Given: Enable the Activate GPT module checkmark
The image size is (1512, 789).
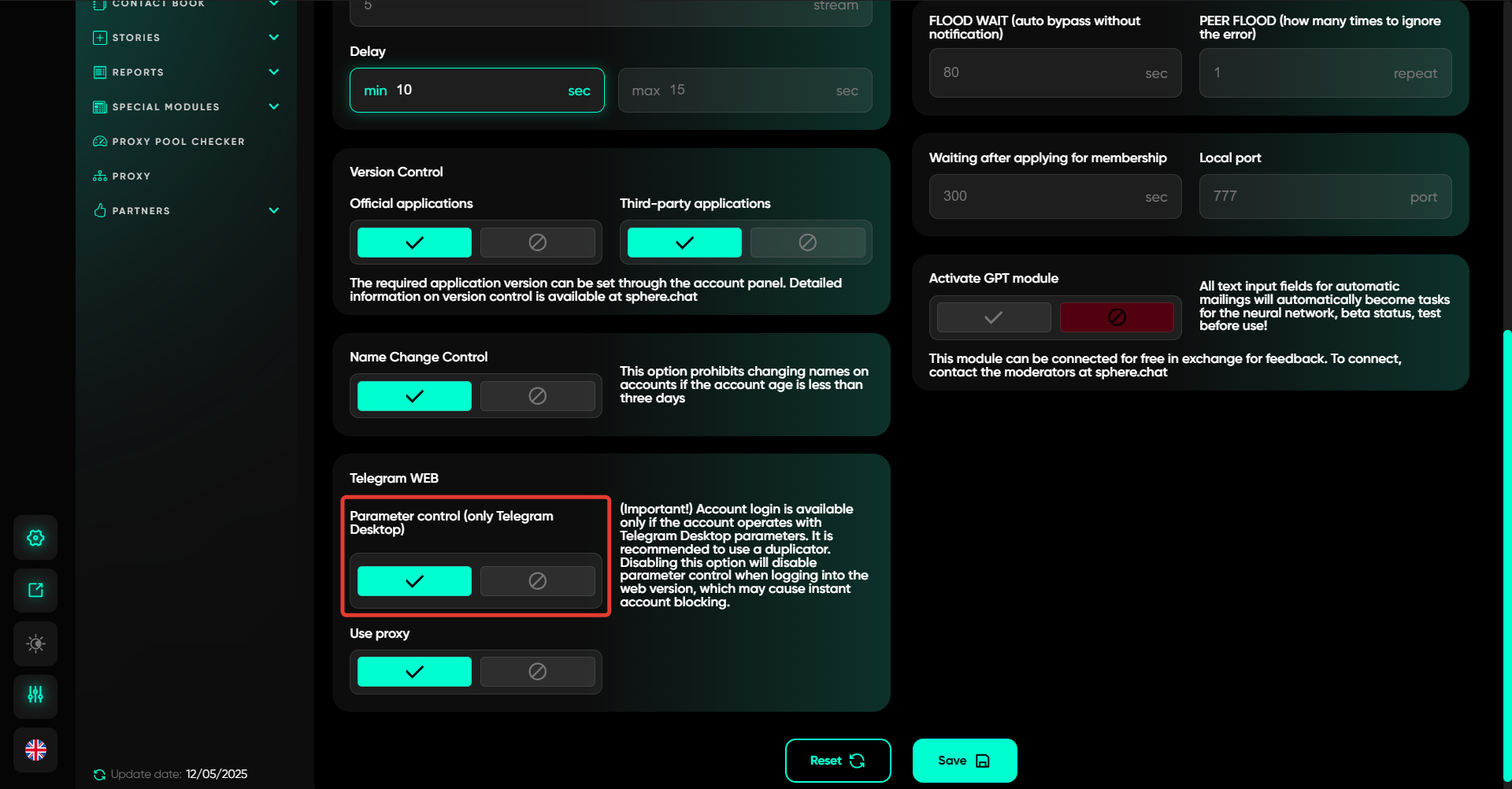Looking at the screenshot, I should click(993, 317).
